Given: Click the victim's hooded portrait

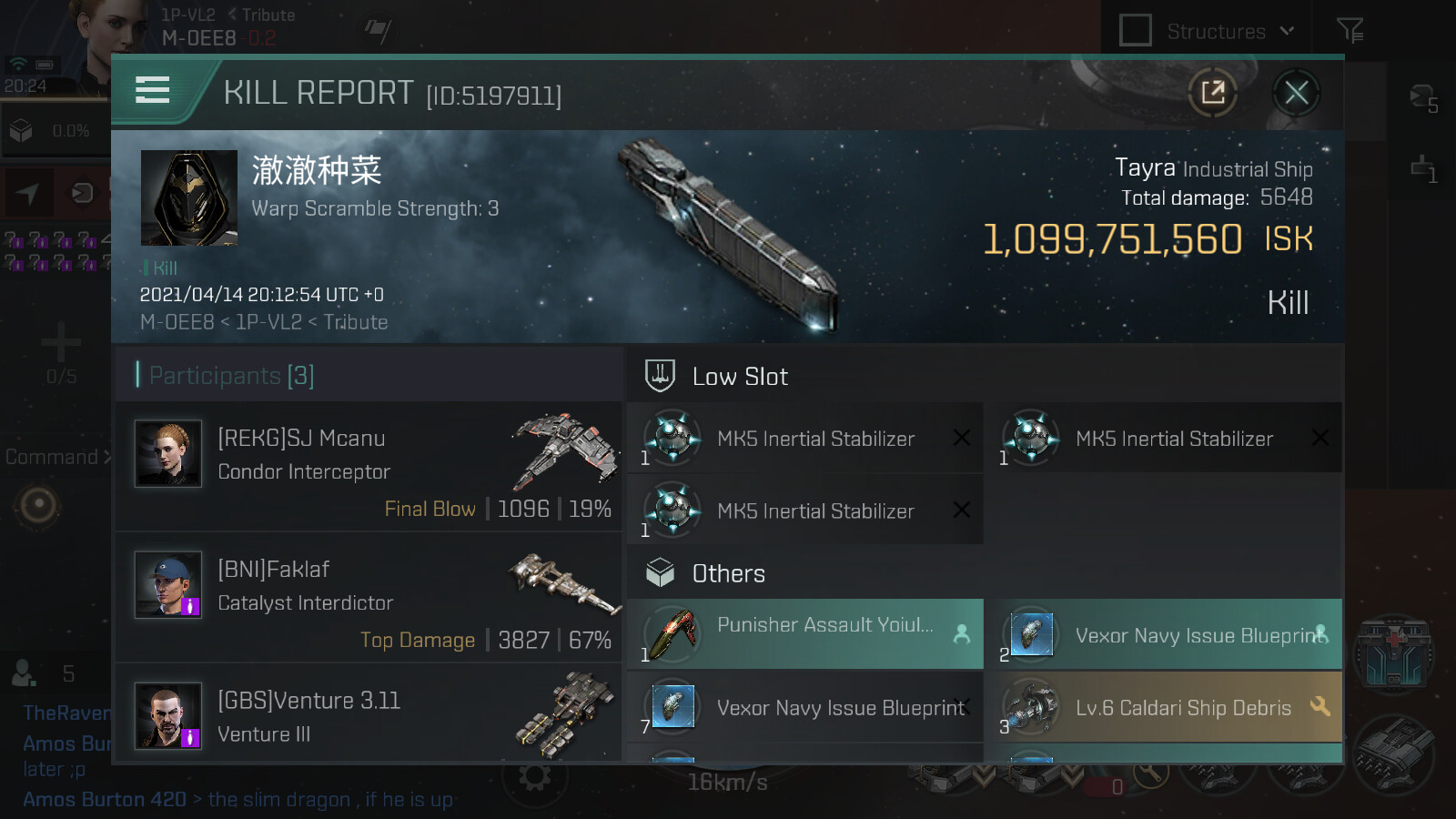Looking at the screenshot, I should point(189,197).
